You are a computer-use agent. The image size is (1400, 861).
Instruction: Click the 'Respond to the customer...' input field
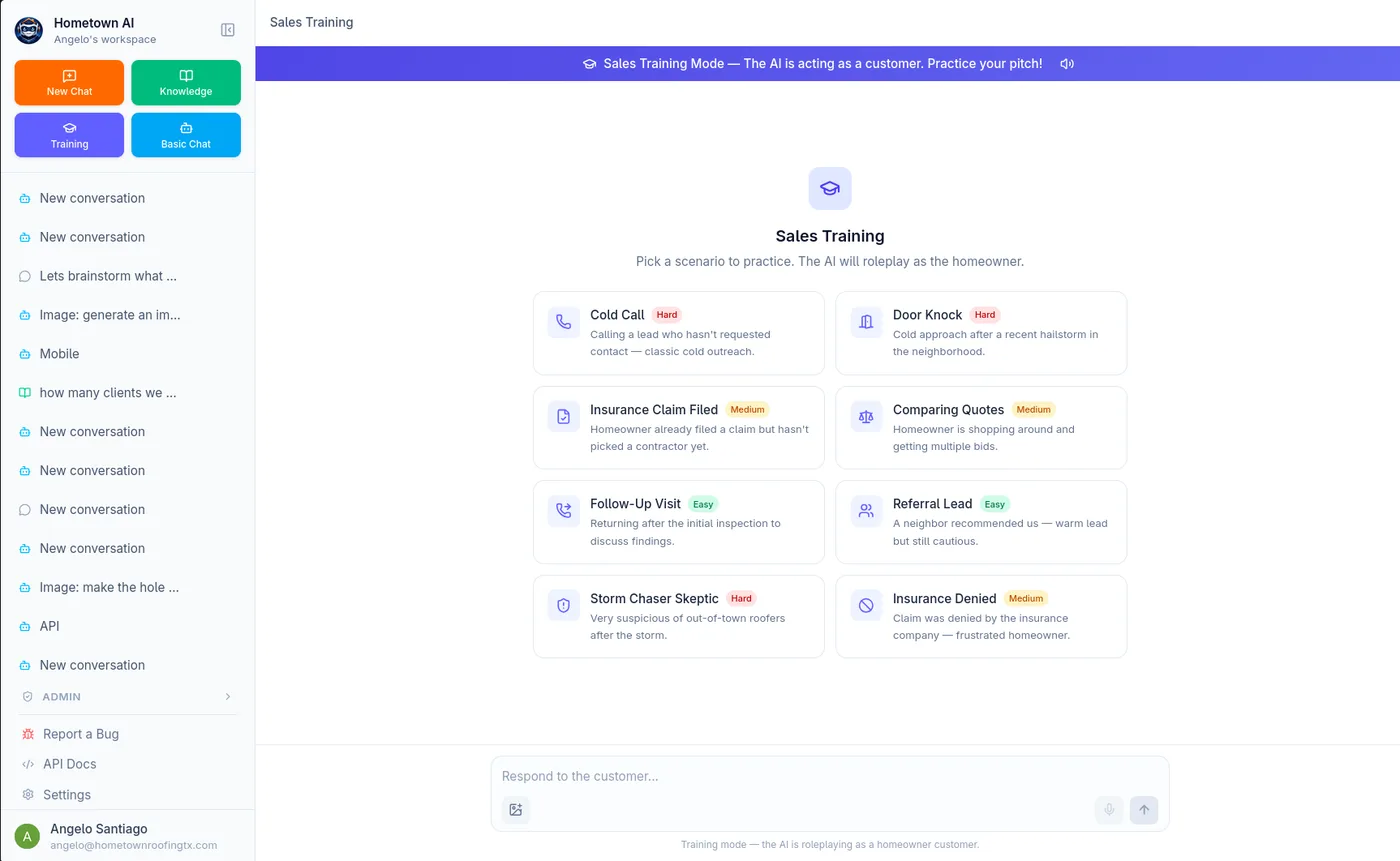pos(829,776)
